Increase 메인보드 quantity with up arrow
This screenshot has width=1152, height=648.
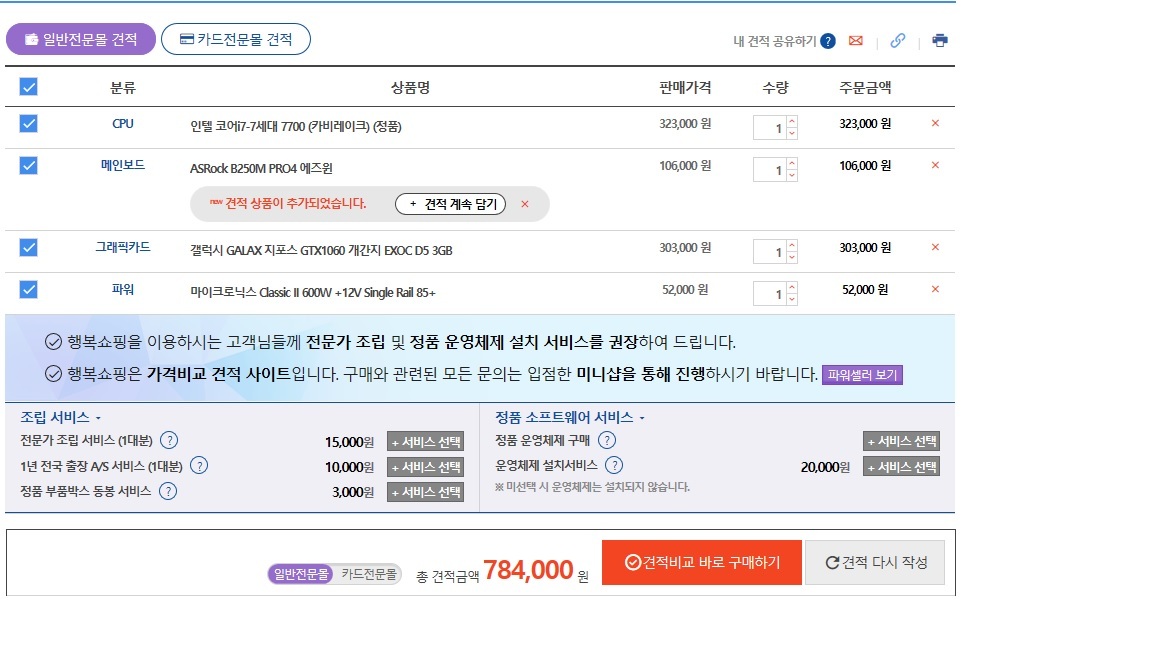point(792,164)
